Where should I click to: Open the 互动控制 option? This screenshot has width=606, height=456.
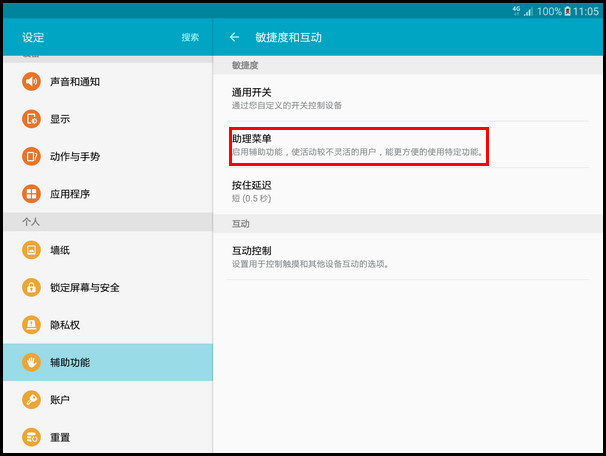coord(408,256)
